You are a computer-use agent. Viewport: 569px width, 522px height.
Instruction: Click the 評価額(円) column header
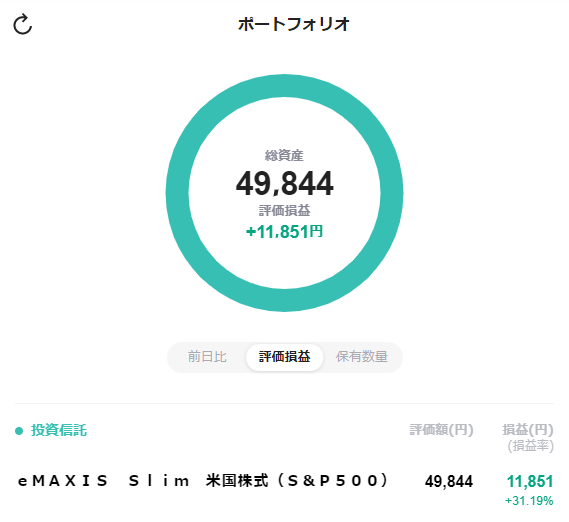click(x=441, y=430)
